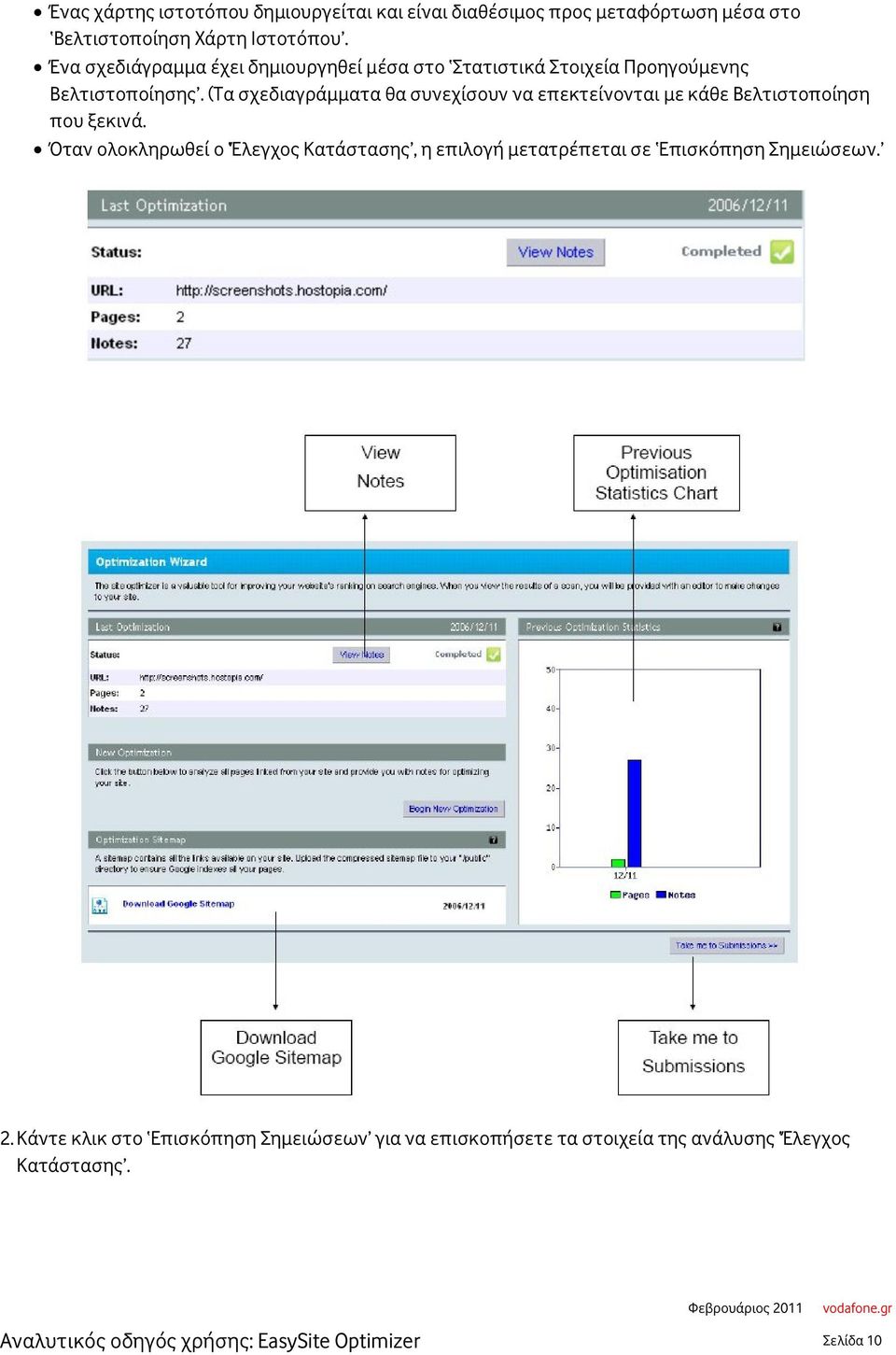Open the vodafone.gr link in the footer
The width and height of the screenshot is (896, 1355).
coord(857,1307)
